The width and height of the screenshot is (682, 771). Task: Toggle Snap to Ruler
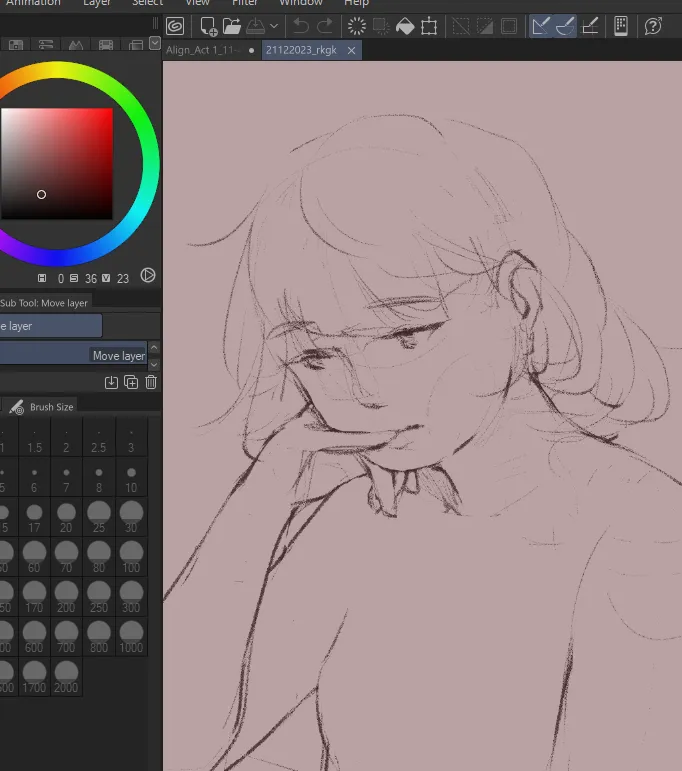coord(541,26)
